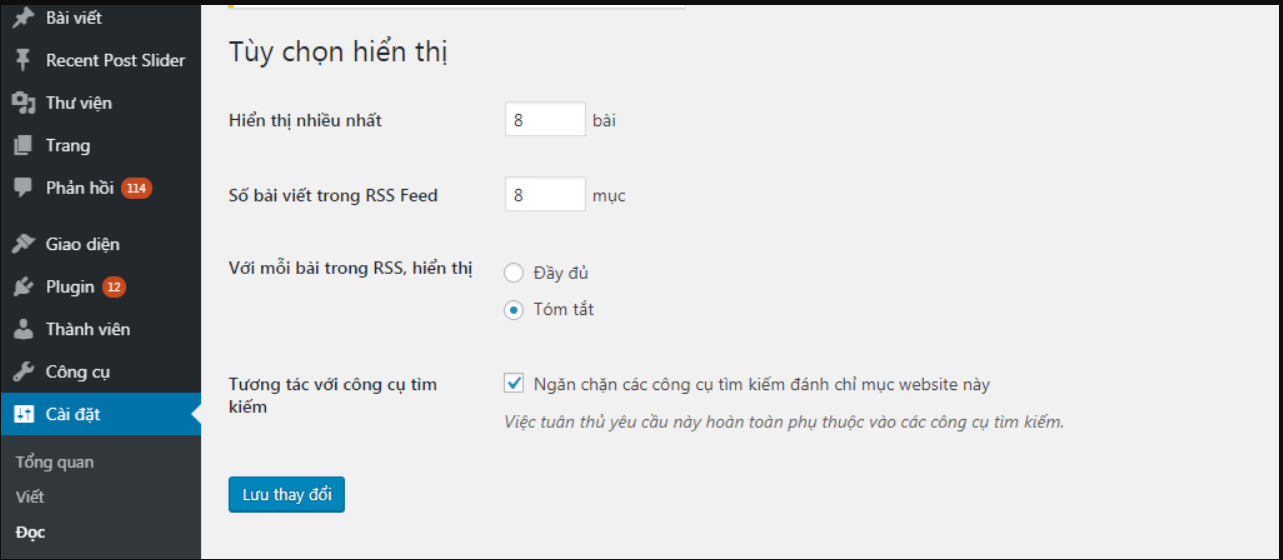This screenshot has width=1283, height=560.
Task: Click the Với mỗi bài trong RSS label
Action: [x=350, y=269]
